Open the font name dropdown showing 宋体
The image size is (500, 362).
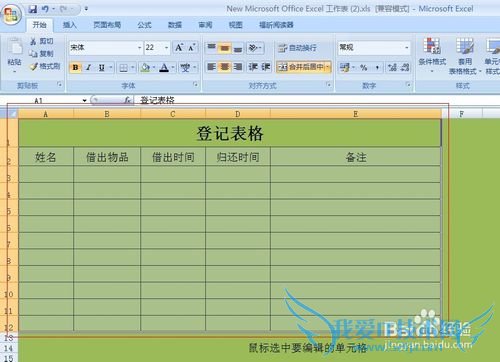139,48
